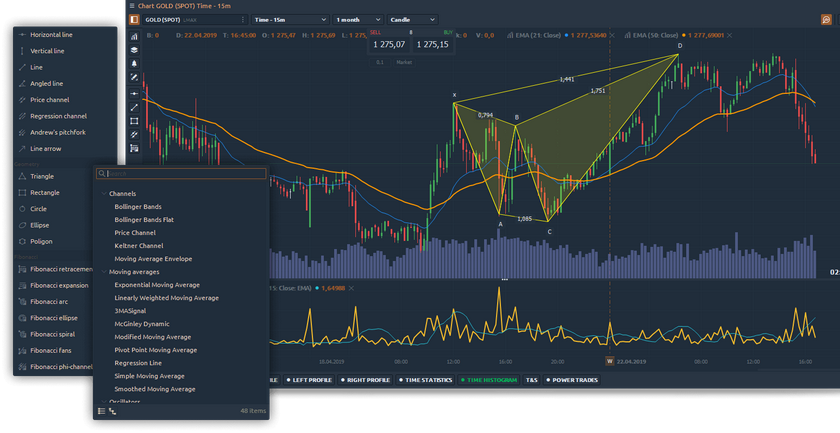Select Bollinger Bands from indicator list
Viewport: 840px width, 433px height.
tap(138, 206)
